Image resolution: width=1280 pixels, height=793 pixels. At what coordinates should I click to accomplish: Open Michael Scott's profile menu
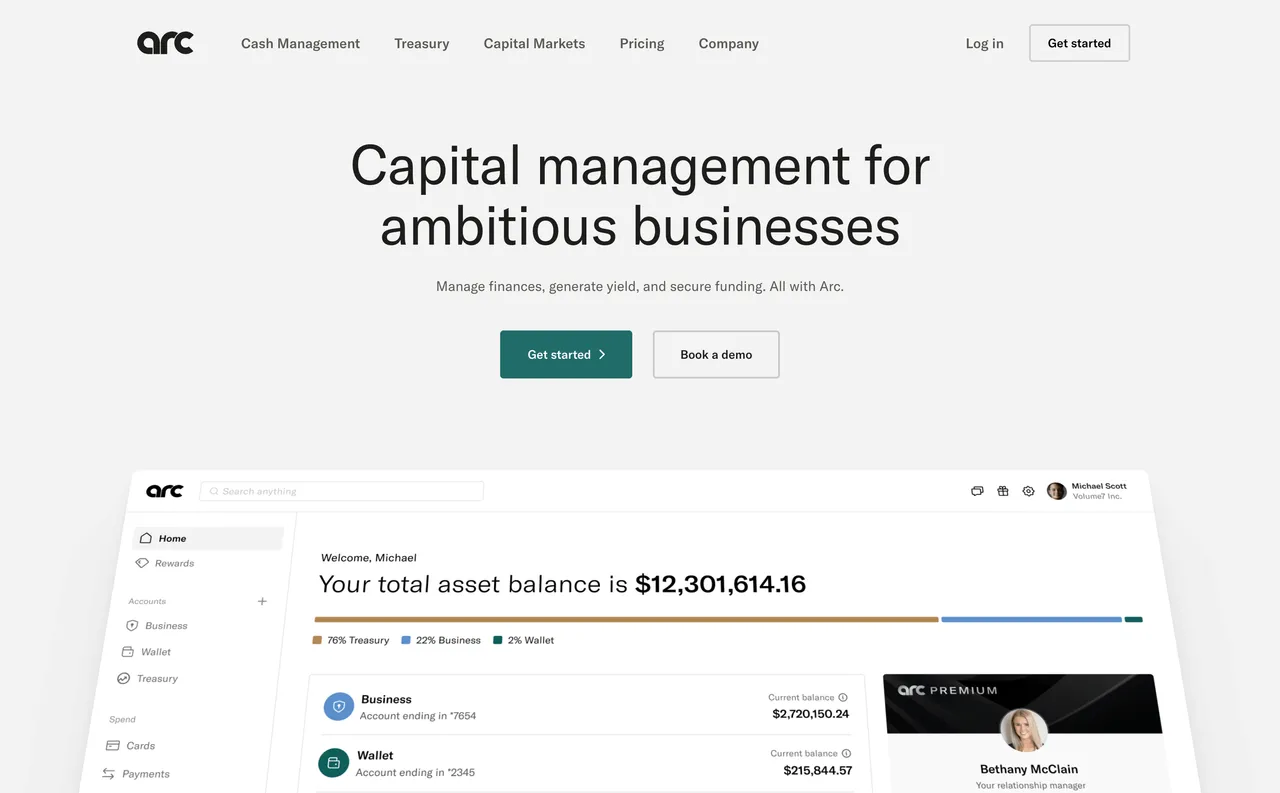click(1087, 490)
